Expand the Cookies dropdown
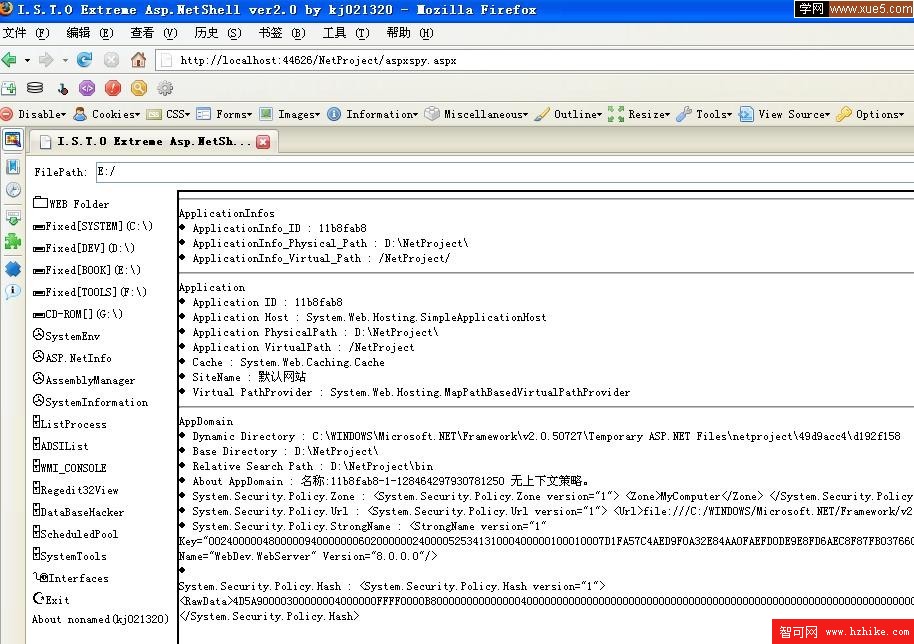 point(108,114)
